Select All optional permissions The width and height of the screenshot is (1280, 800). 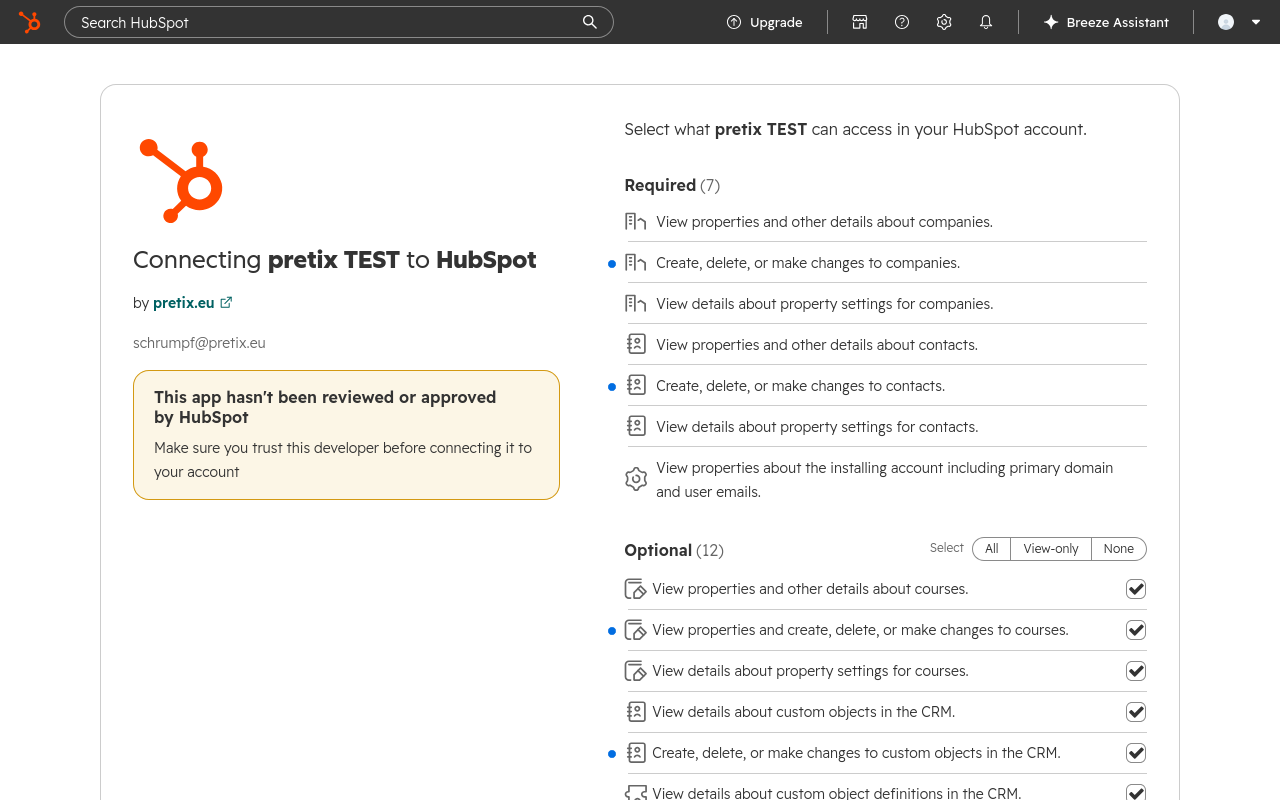pos(991,549)
